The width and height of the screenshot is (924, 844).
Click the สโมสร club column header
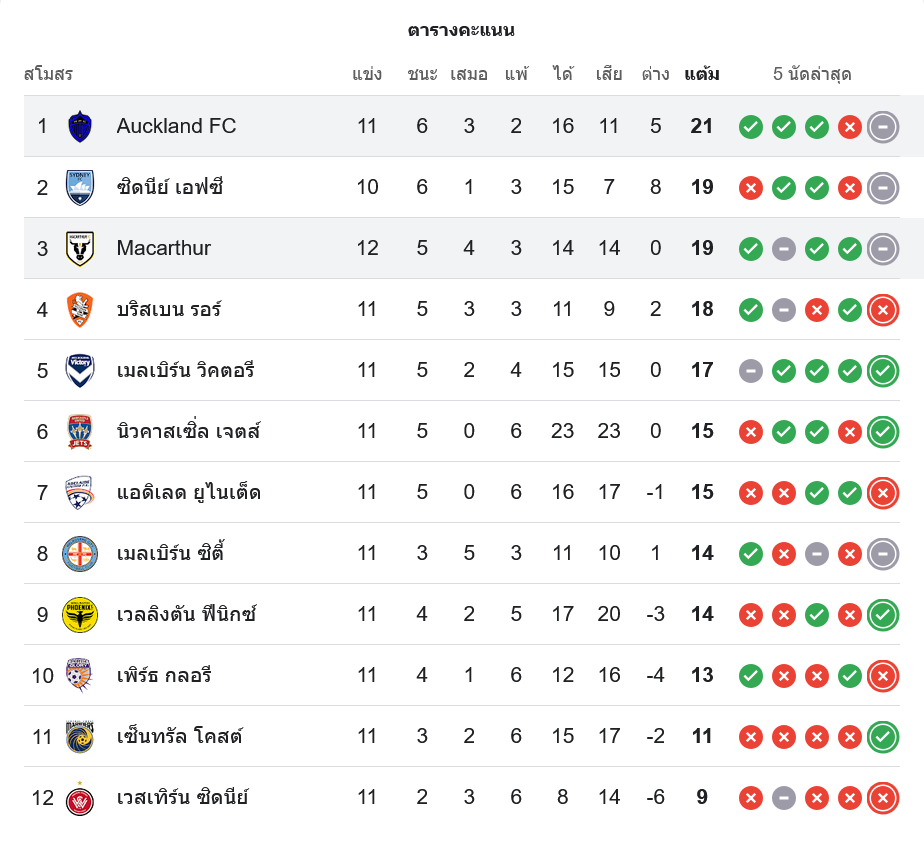[48, 74]
